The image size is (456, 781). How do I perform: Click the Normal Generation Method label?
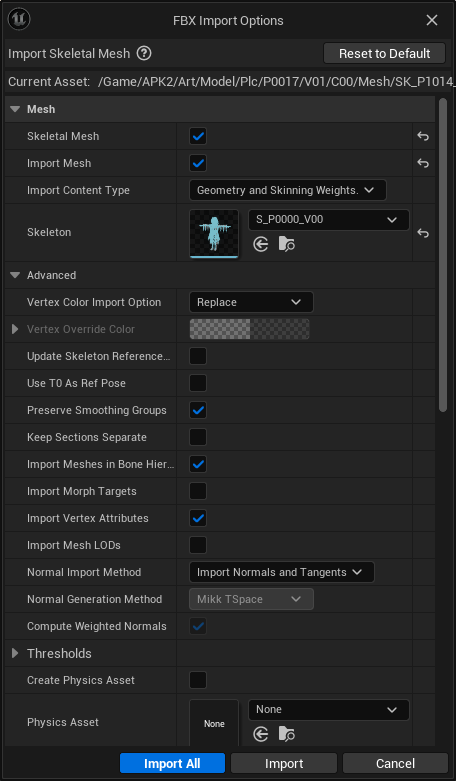(95, 599)
